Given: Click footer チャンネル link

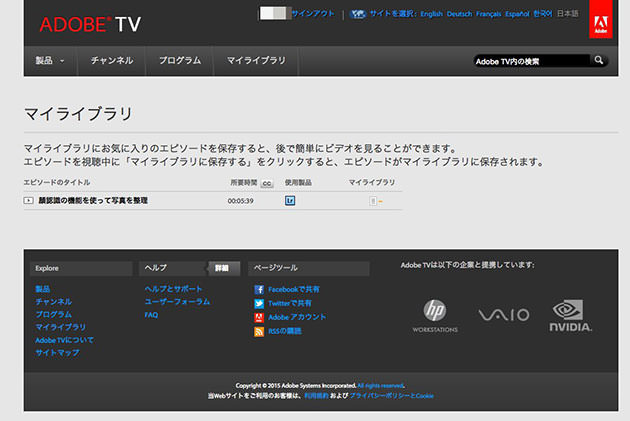Looking at the screenshot, I should (x=53, y=302).
